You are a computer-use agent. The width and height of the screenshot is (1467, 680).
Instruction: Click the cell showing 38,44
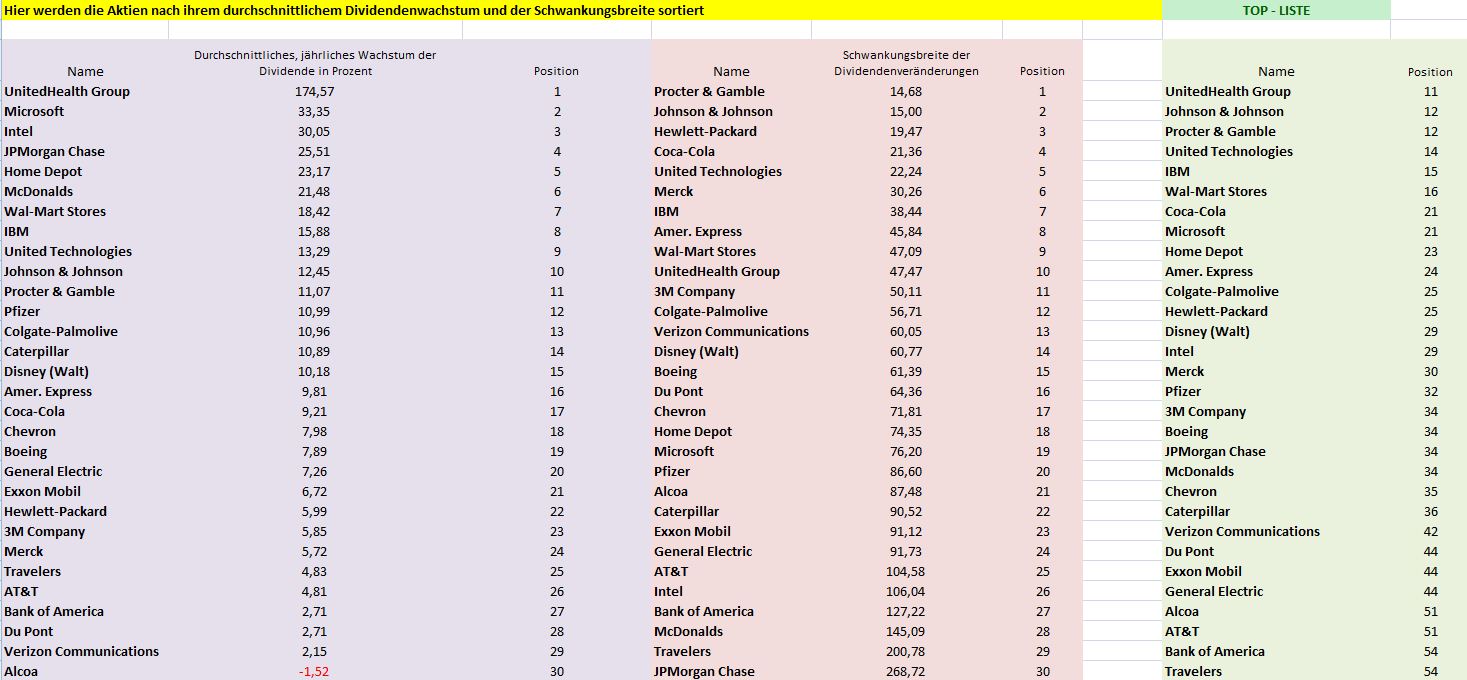906,211
